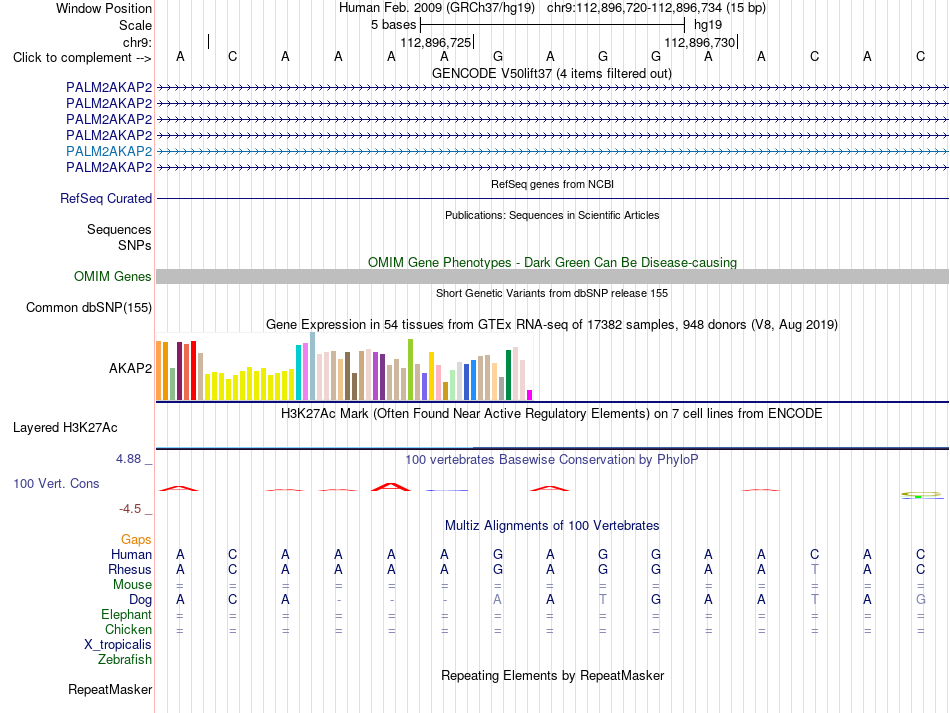Image resolution: width=950 pixels, height=713 pixels.
Task: Click the RefSeq Curated intron line
Action: pos(552,198)
